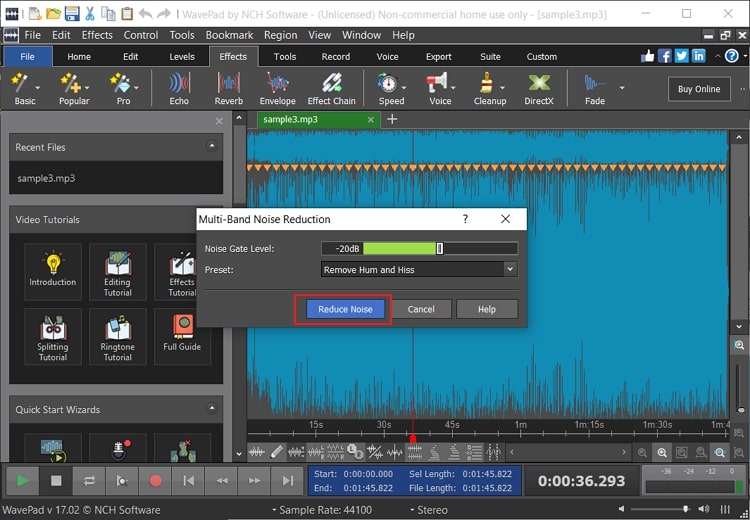The image size is (750, 520).
Task: Stop playback
Action: click(56, 480)
